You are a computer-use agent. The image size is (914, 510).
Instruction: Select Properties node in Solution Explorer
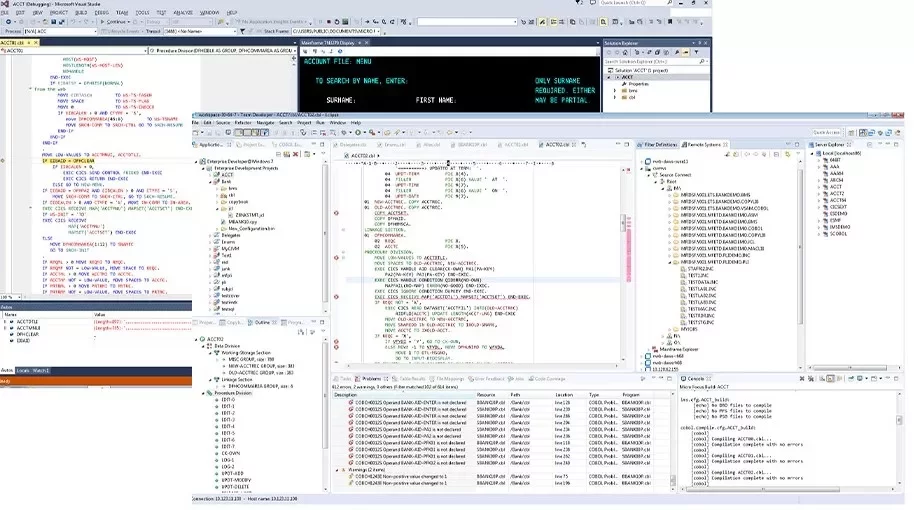click(638, 84)
